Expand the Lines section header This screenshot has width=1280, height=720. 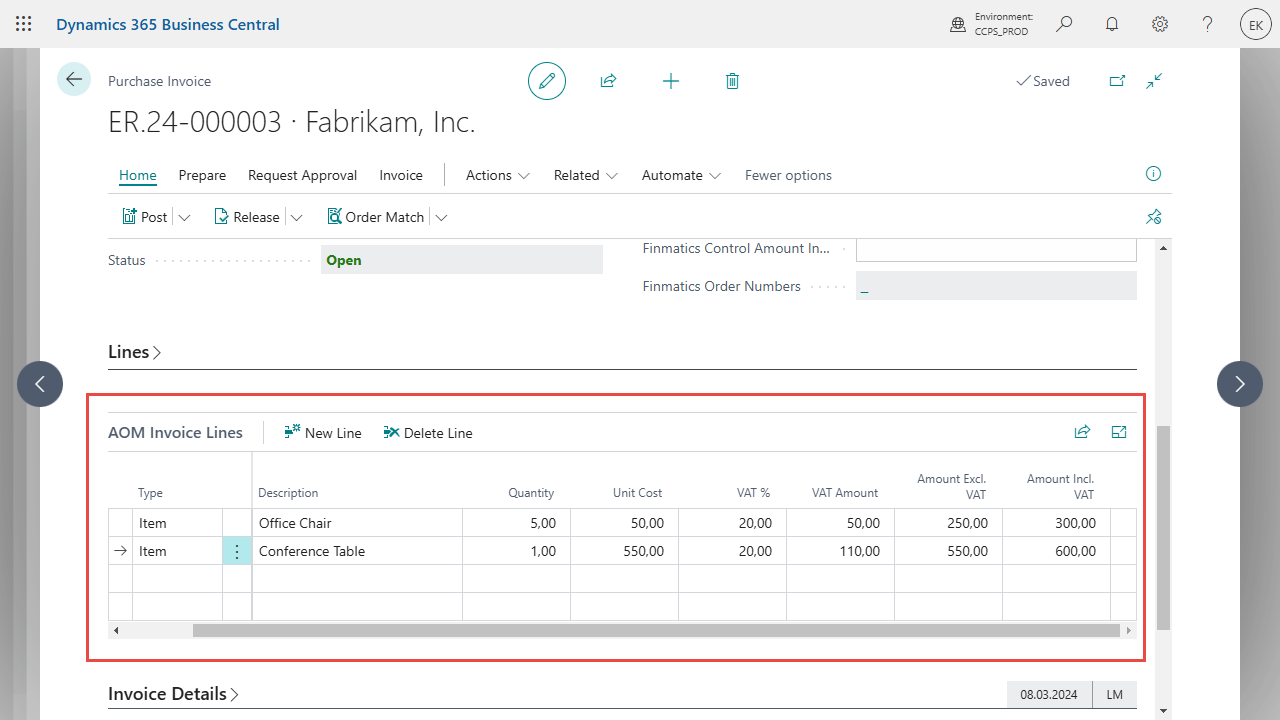coord(135,352)
